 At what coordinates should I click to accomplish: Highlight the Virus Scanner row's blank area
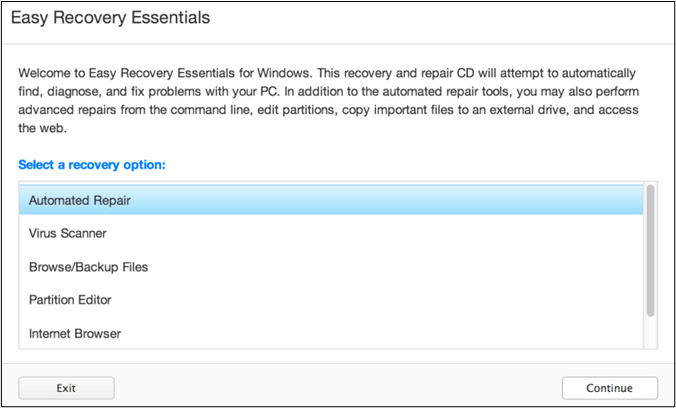tap(374, 233)
